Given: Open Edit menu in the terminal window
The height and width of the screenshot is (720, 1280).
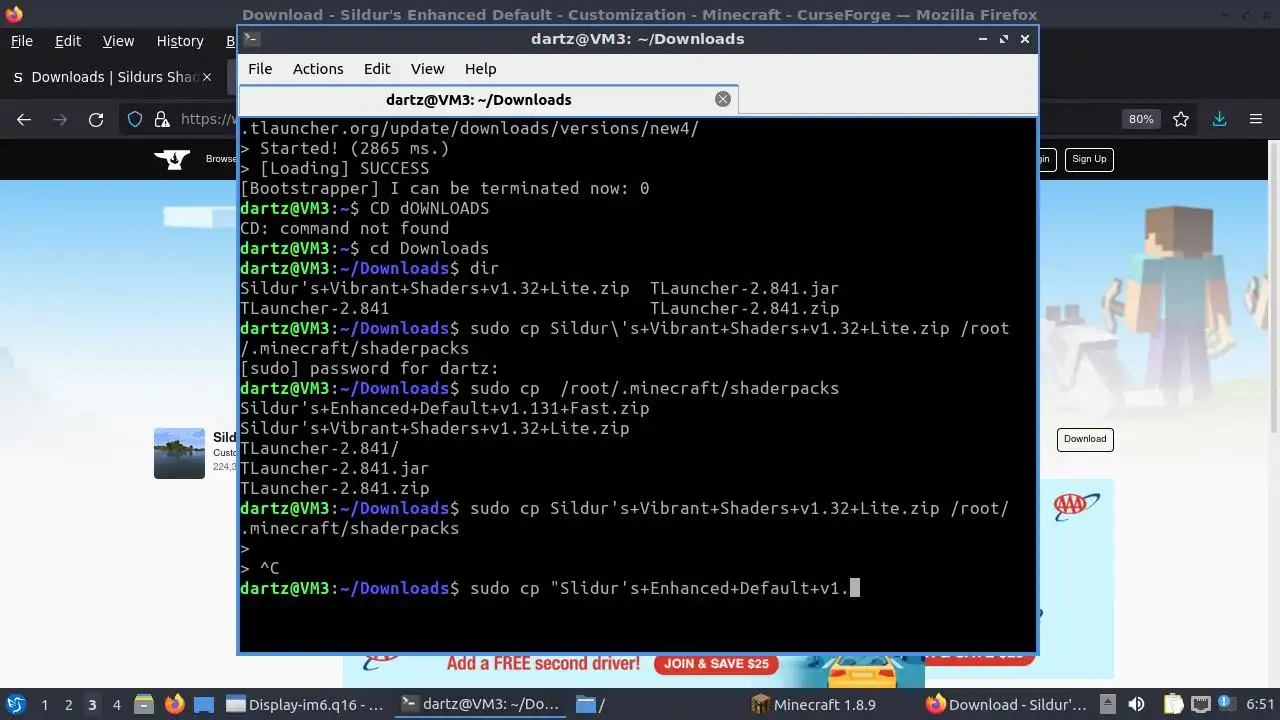Looking at the screenshot, I should point(377,69).
